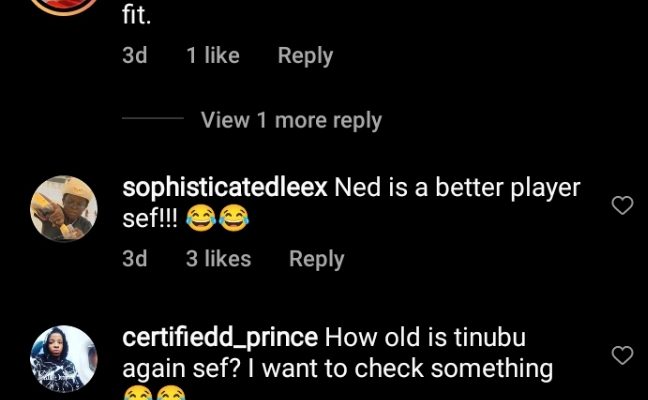Image resolution: width=648 pixels, height=400 pixels.
Task: Click the 3d timestamp beside 3 likes
Action: point(134,259)
